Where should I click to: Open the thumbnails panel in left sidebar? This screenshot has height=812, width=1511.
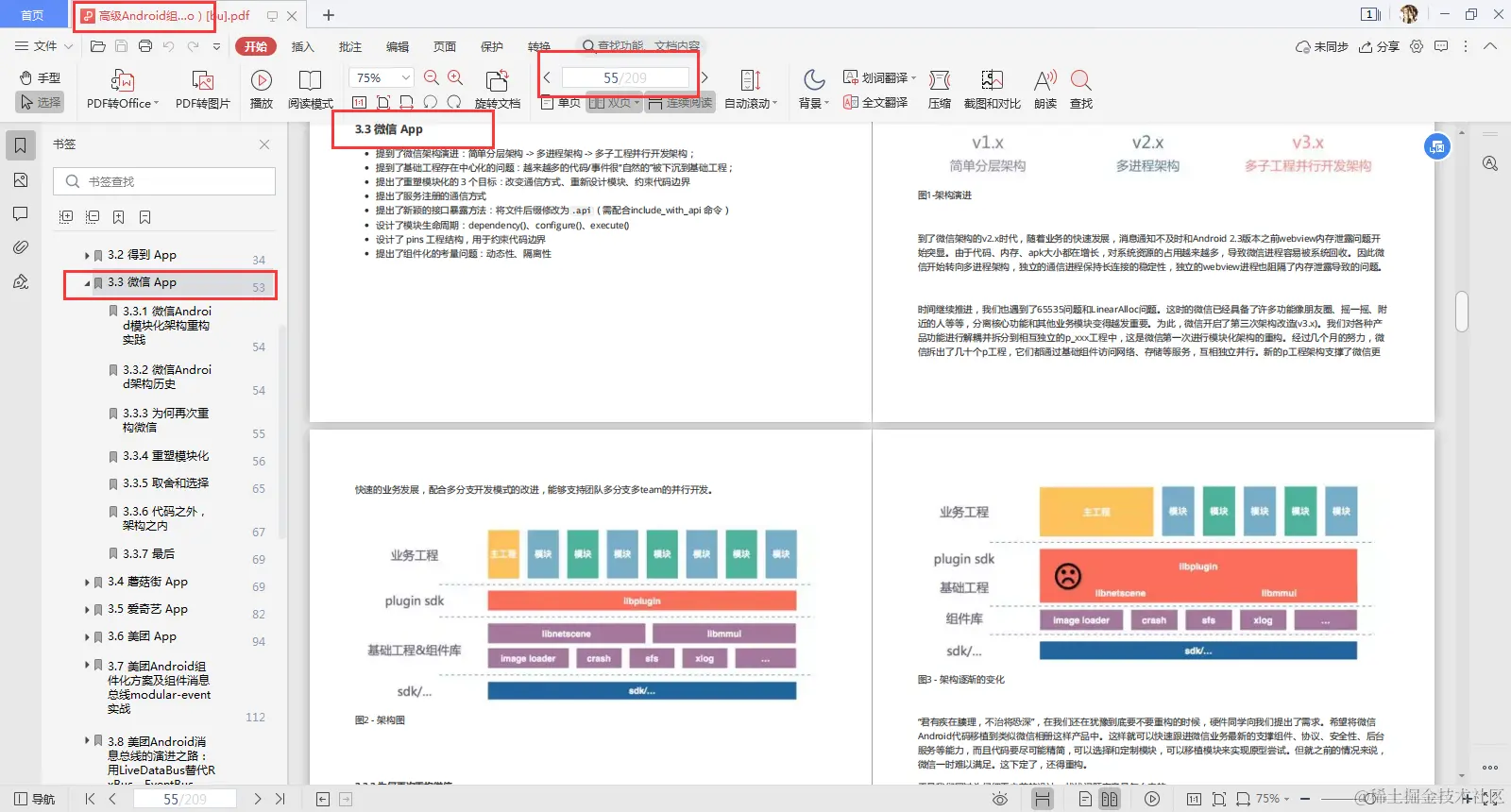[20, 179]
